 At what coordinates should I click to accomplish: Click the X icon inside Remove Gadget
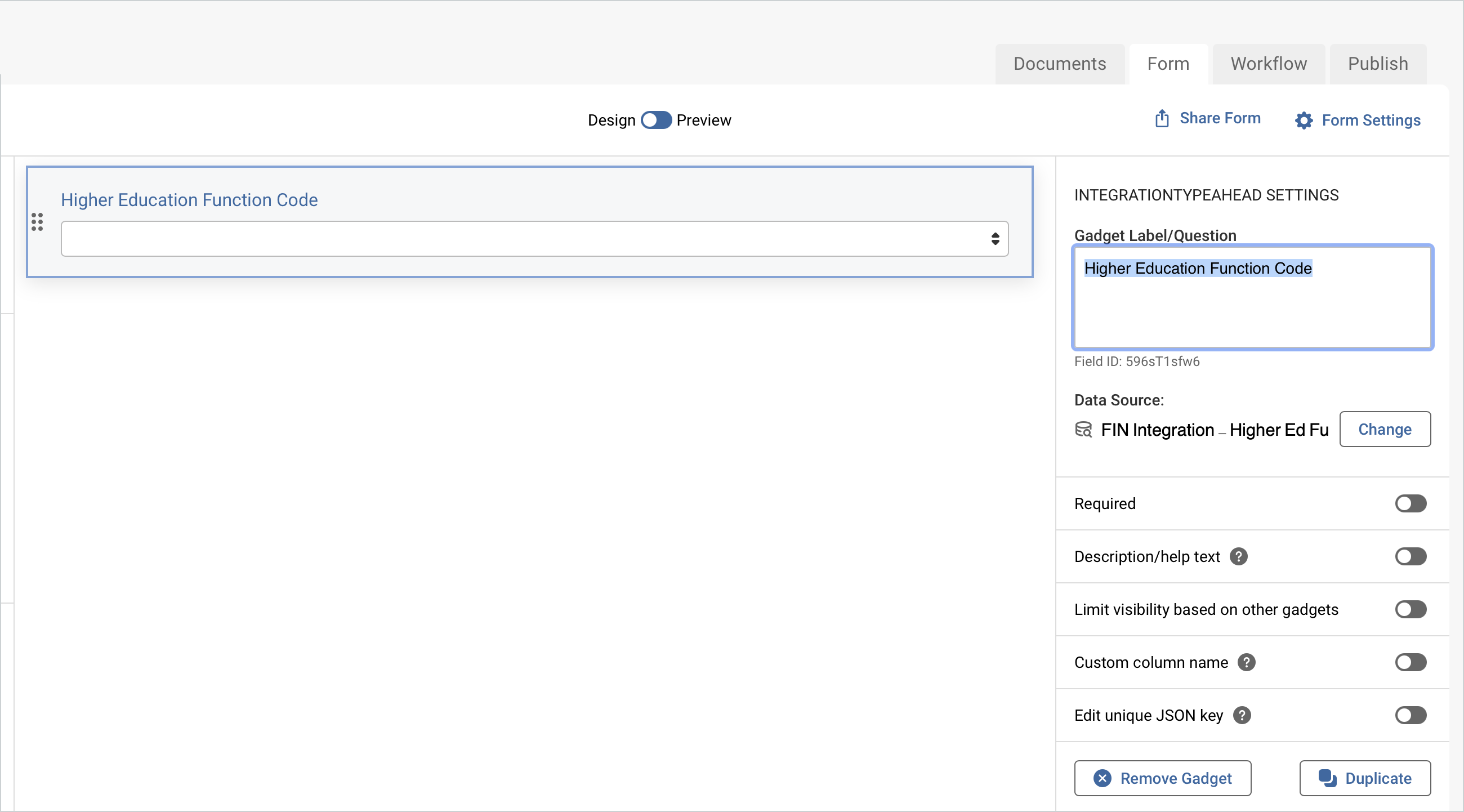[x=1103, y=778]
